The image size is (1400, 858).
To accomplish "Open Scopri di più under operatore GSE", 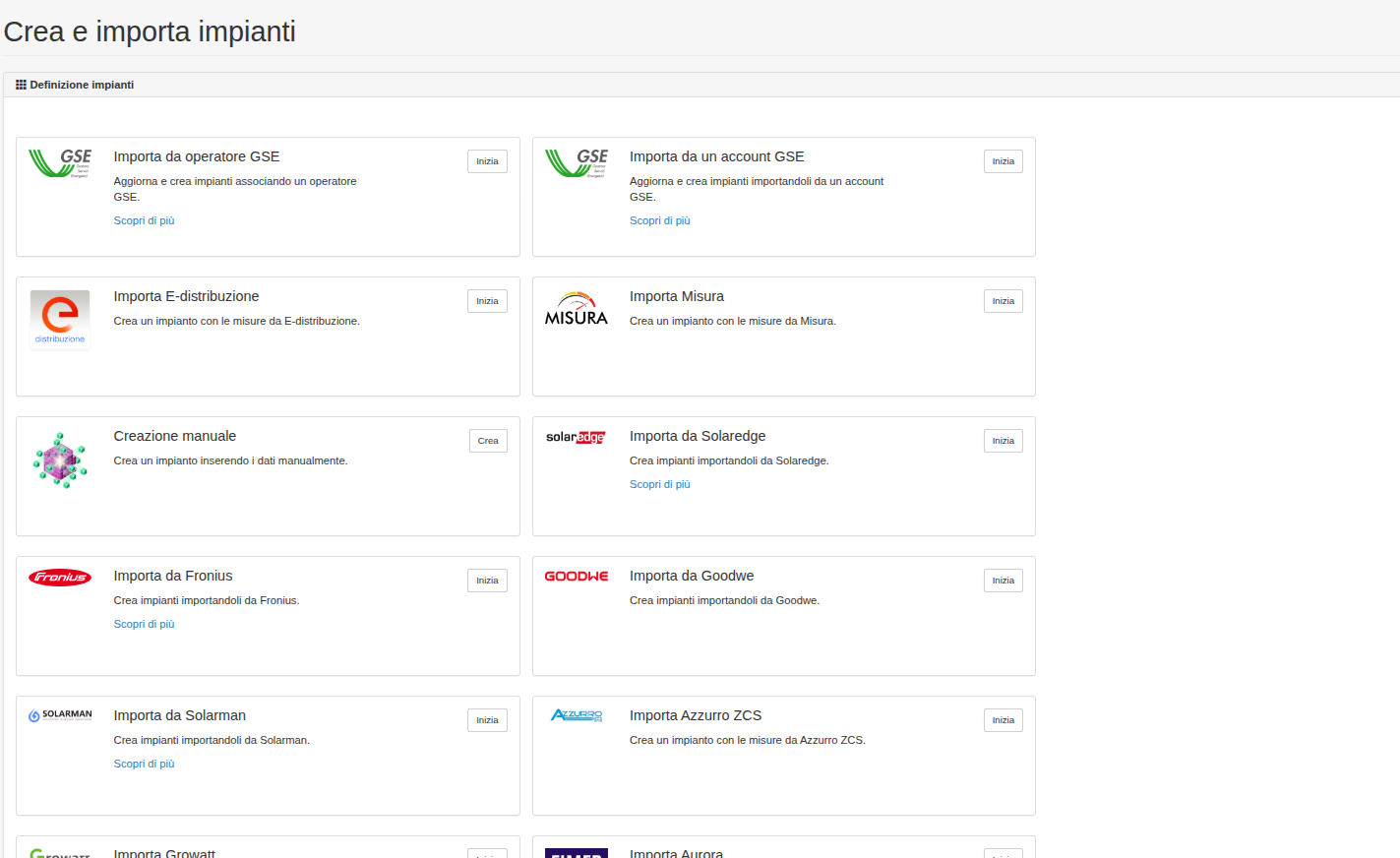I will pyautogui.click(x=144, y=220).
